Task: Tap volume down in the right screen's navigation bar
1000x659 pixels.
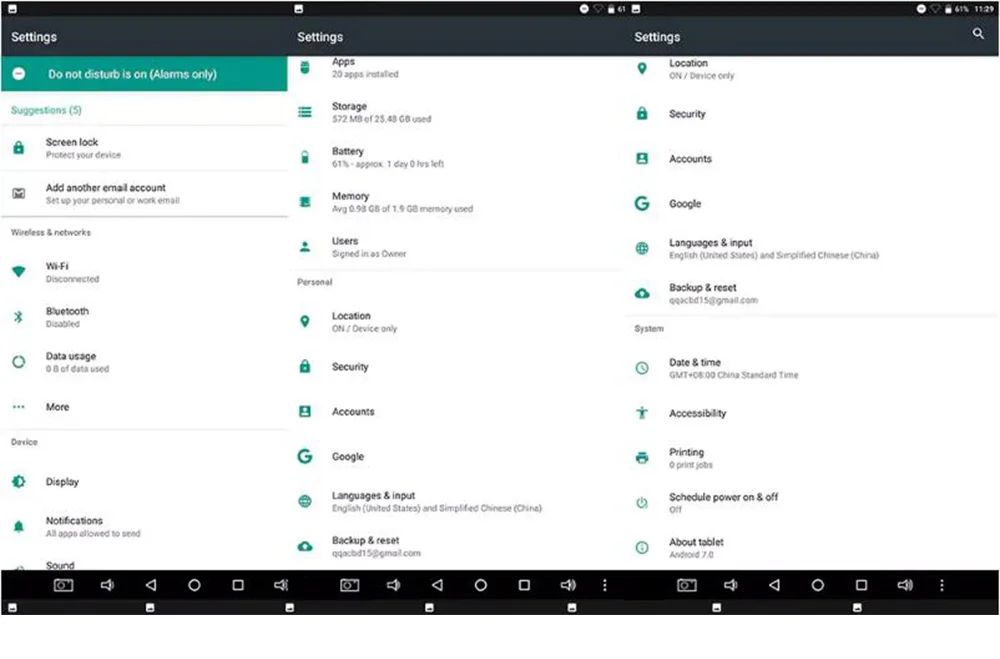Action: [x=731, y=585]
